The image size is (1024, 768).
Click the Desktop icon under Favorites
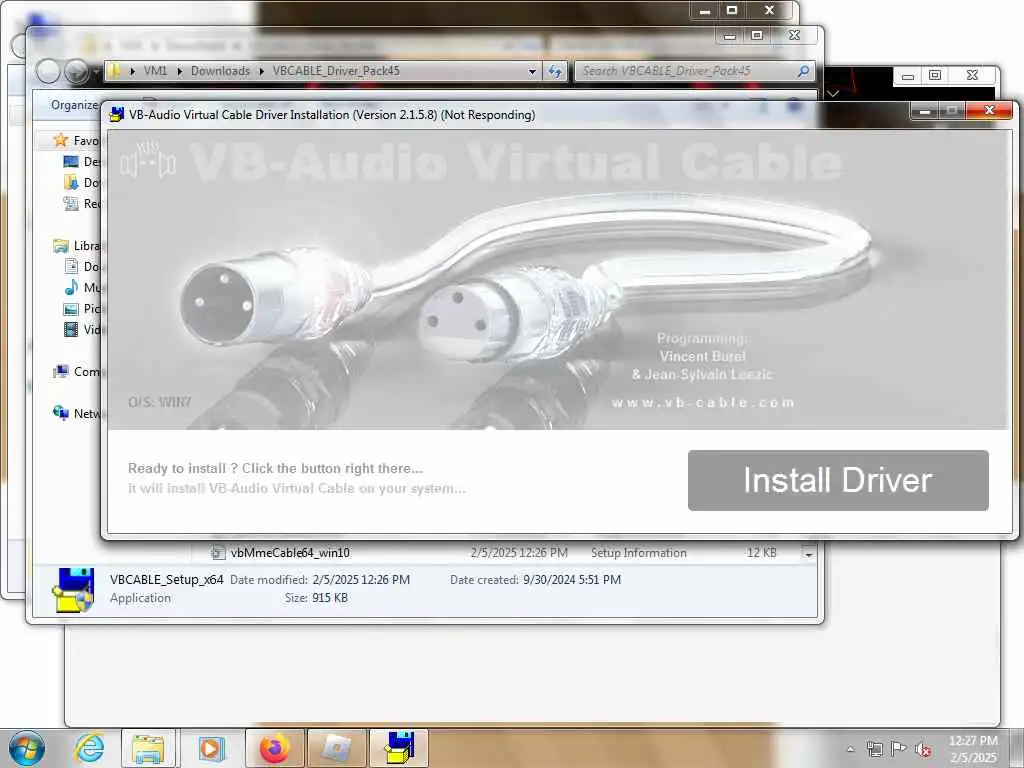pyautogui.click(x=71, y=161)
